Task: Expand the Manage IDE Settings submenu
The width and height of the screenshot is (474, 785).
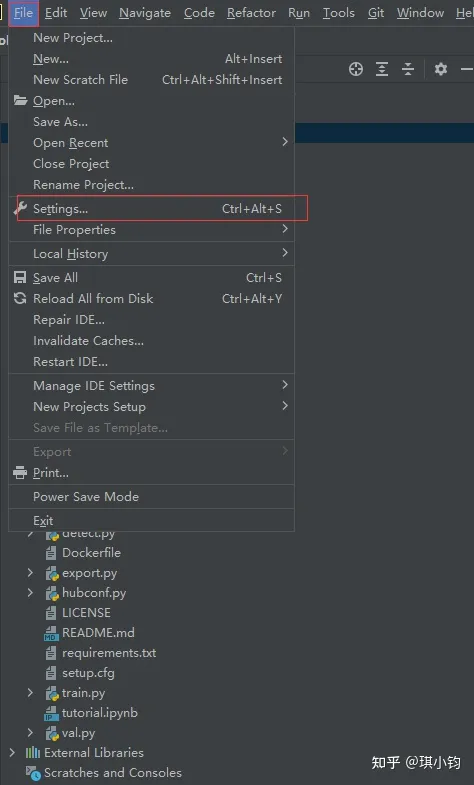Action: pyautogui.click(x=151, y=385)
